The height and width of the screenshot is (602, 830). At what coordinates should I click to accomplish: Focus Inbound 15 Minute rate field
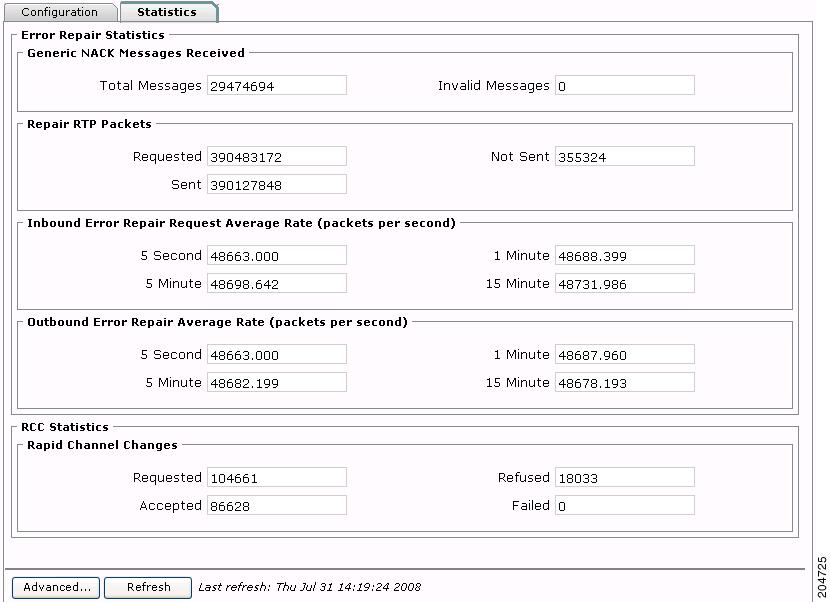[x=625, y=284]
